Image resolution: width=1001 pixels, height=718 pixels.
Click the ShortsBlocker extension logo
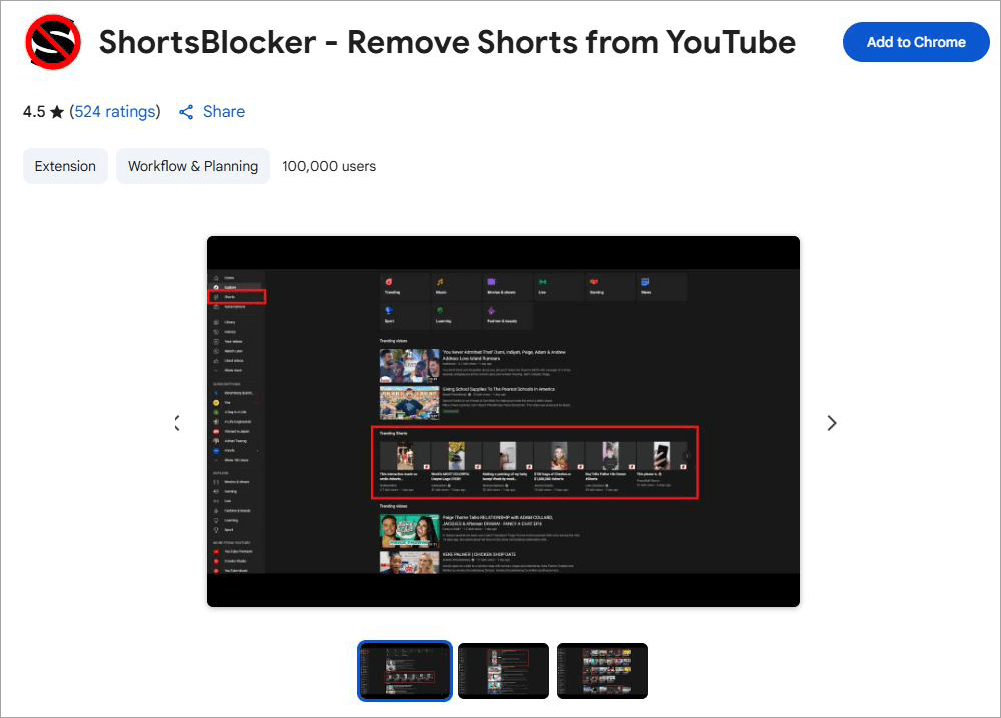pyautogui.click(x=51, y=42)
